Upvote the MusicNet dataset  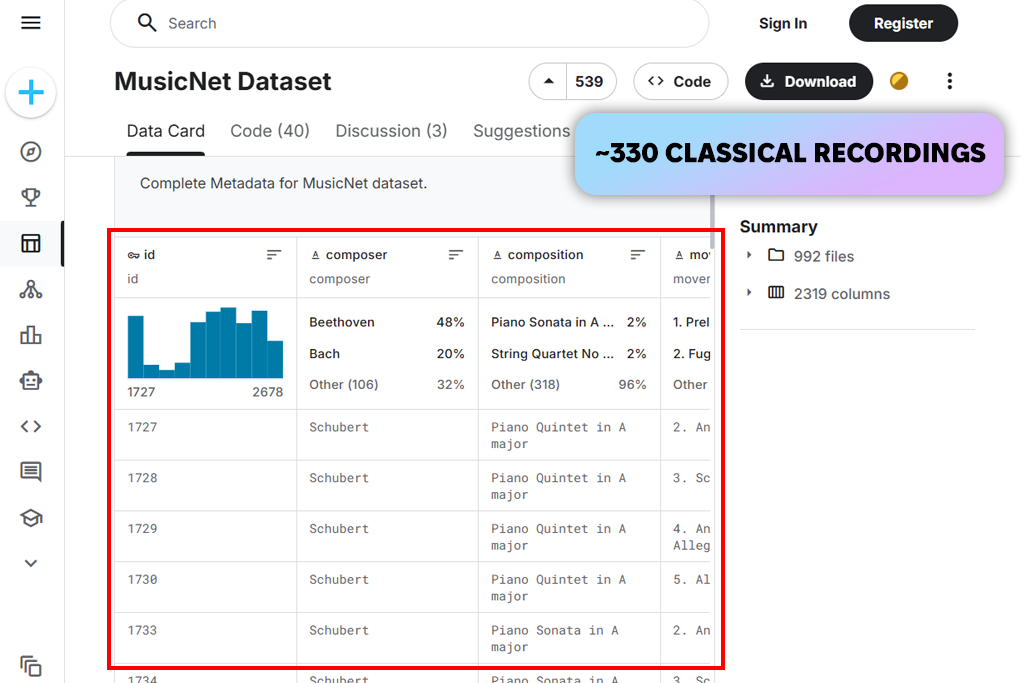point(549,82)
